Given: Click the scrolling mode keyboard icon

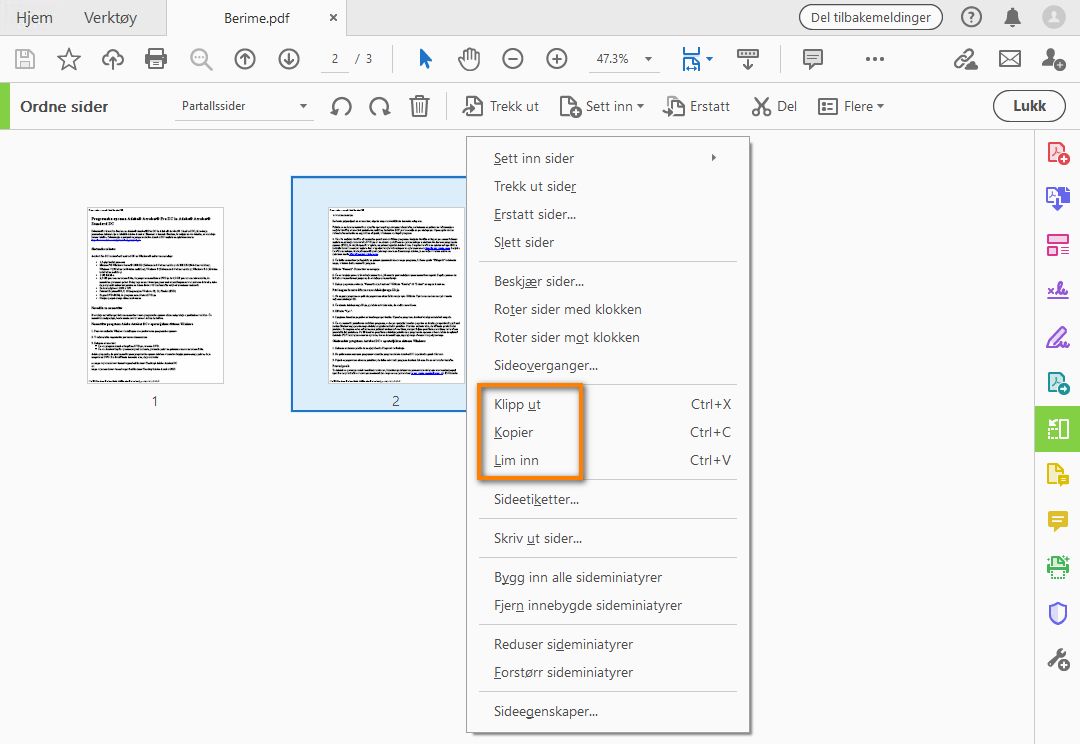Looking at the screenshot, I should (747, 59).
